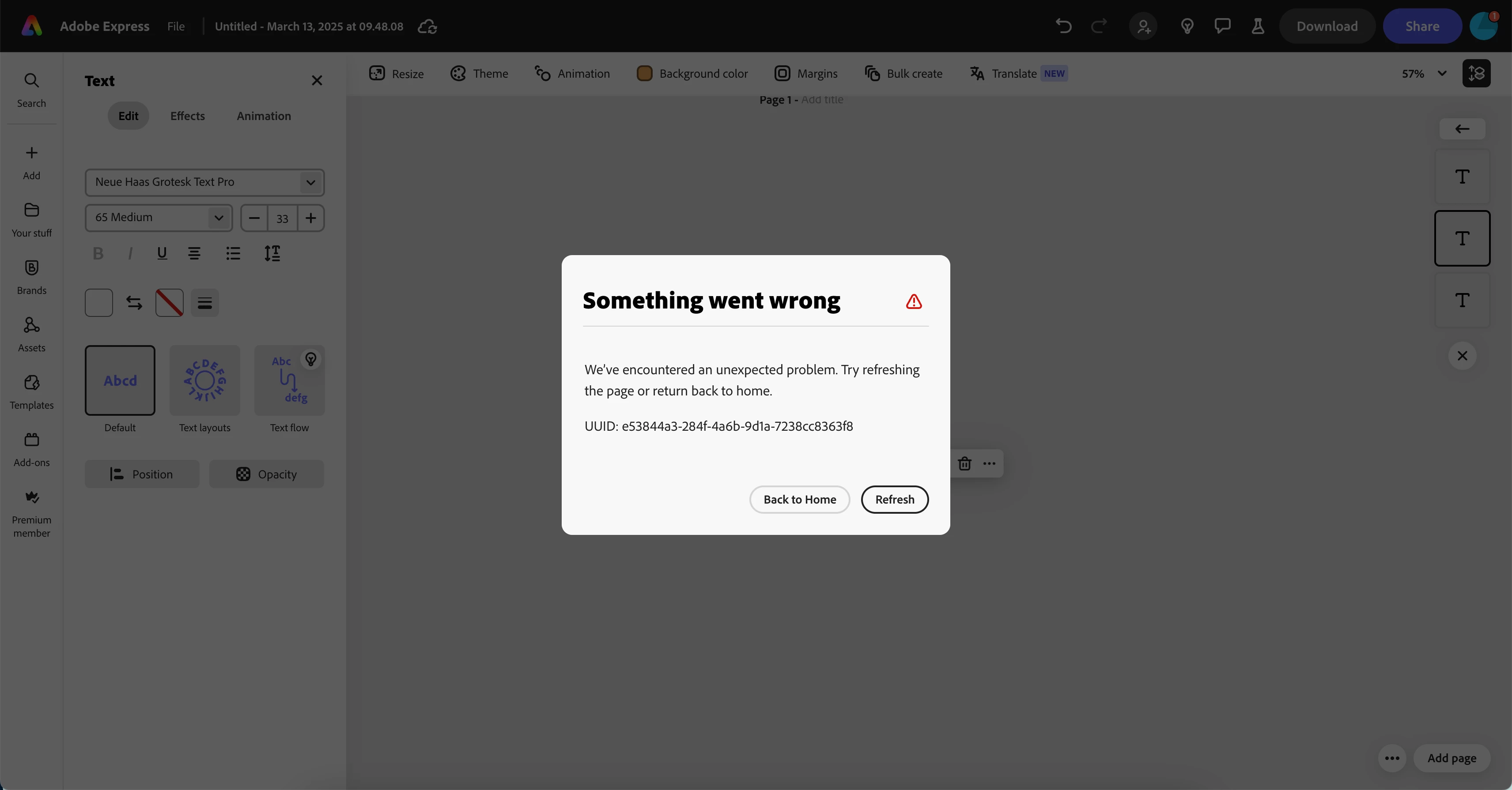The width and height of the screenshot is (1512, 790).
Task: Click the line spacing icon
Action: point(272,253)
